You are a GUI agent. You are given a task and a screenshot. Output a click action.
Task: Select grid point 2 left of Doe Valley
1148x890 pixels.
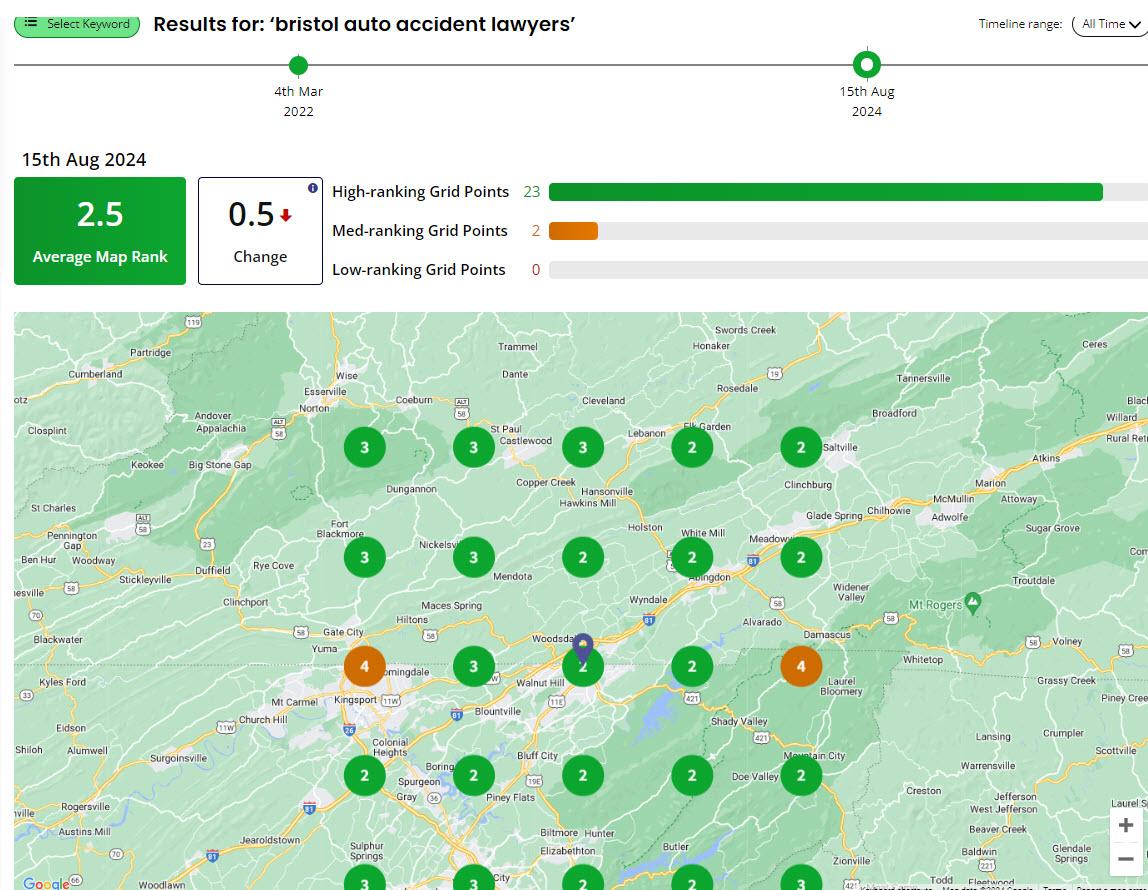692,775
